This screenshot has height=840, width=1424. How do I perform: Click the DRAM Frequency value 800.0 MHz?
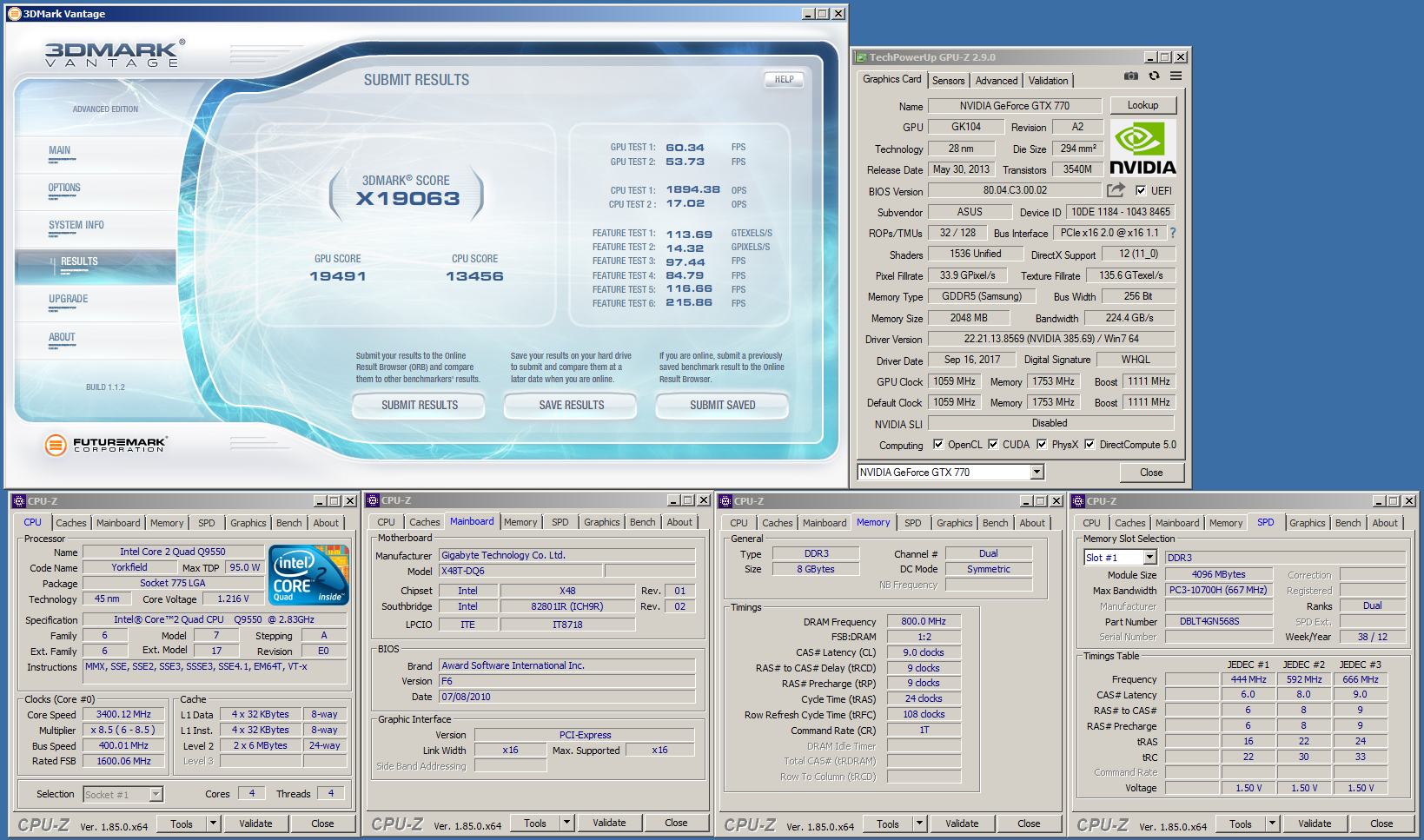coord(924,622)
